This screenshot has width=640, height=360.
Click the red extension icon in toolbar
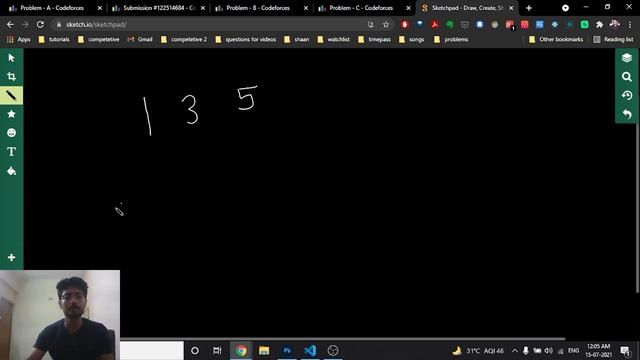click(x=404, y=24)
